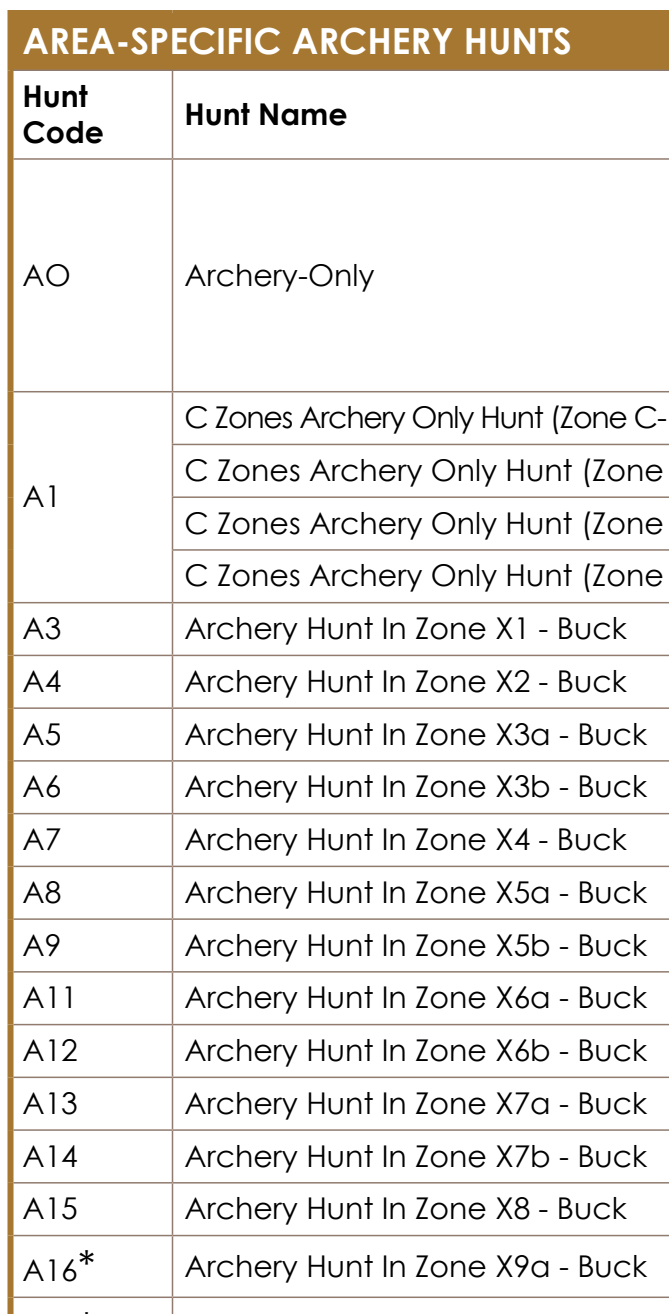This screenshot has width=669, height=1314.
Task: Select Archery Hunt In Zone X2 - Buck
Action: point(406,682)
